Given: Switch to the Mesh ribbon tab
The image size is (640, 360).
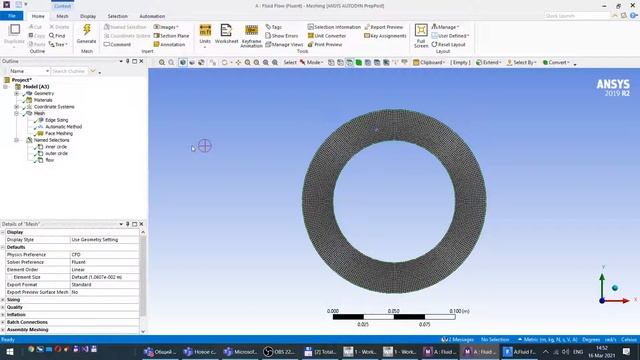Looking at the screenshot, I should pos(62,16).
